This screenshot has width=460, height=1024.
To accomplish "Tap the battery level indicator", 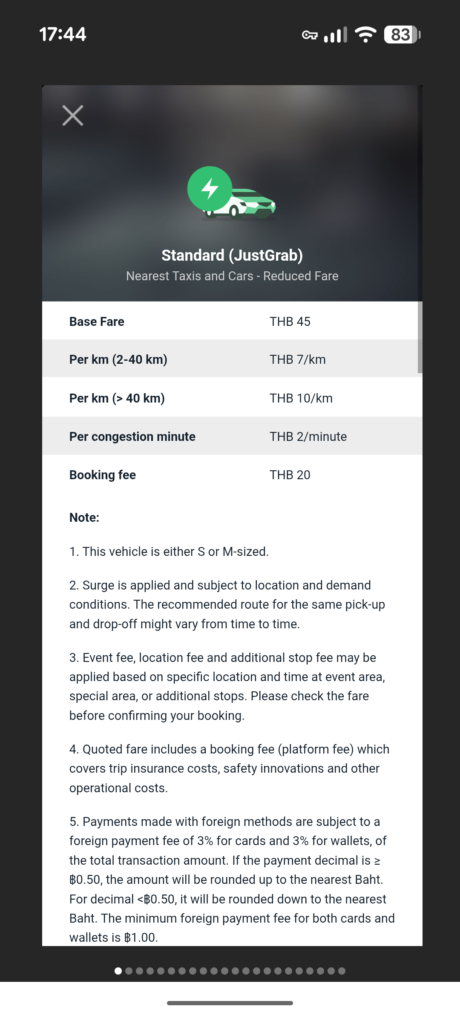I will pos(401,34).
